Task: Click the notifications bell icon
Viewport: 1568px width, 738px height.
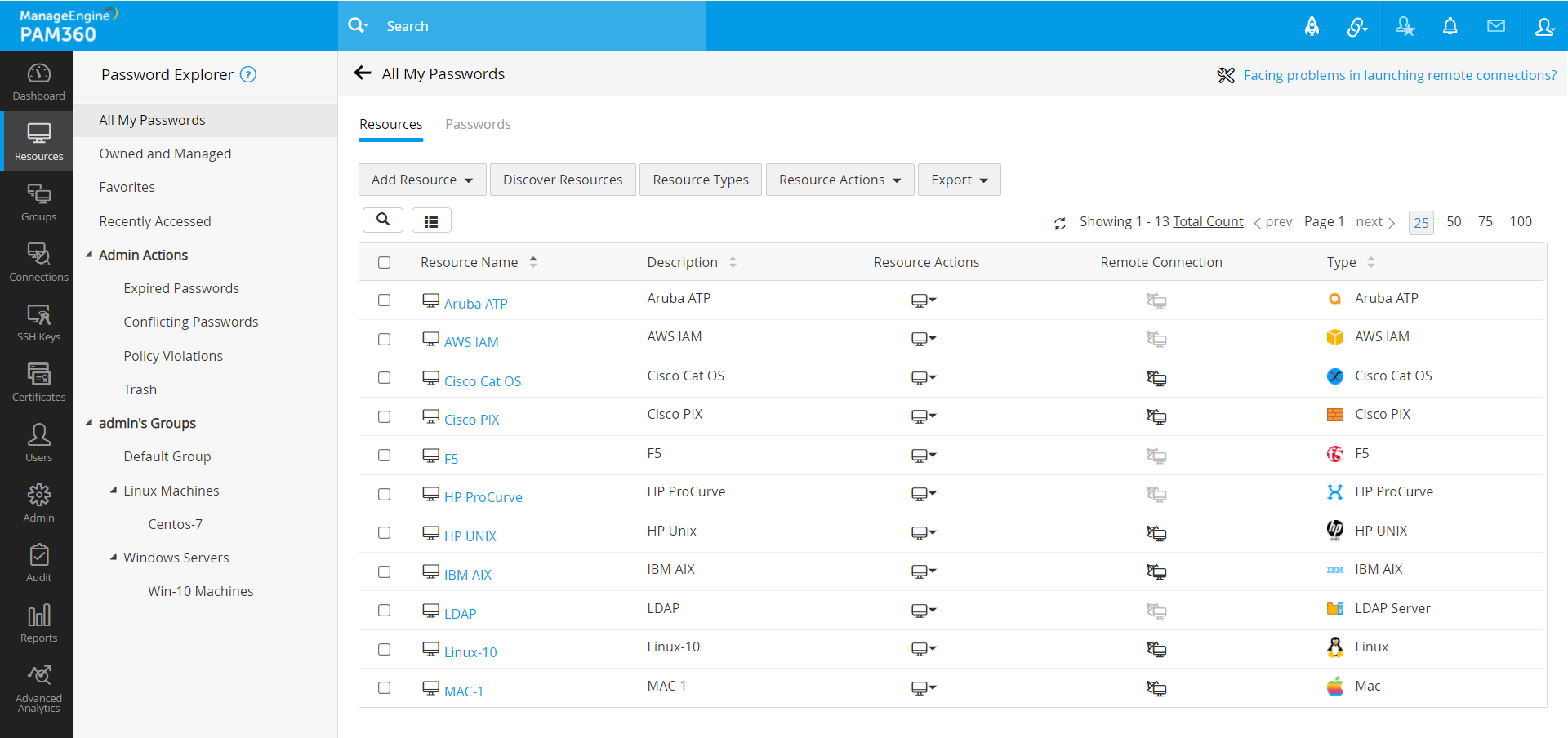Action: [1450, 26]
